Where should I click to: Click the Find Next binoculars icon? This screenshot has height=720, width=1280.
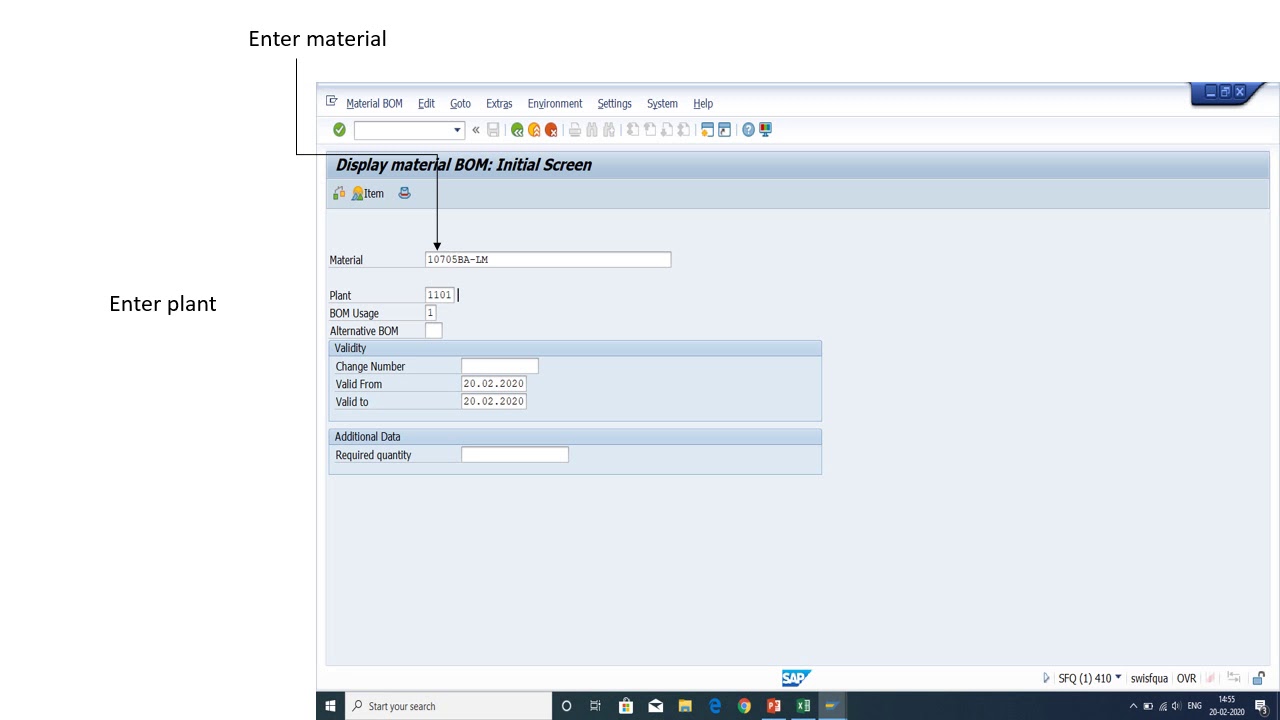pos(609,130)
